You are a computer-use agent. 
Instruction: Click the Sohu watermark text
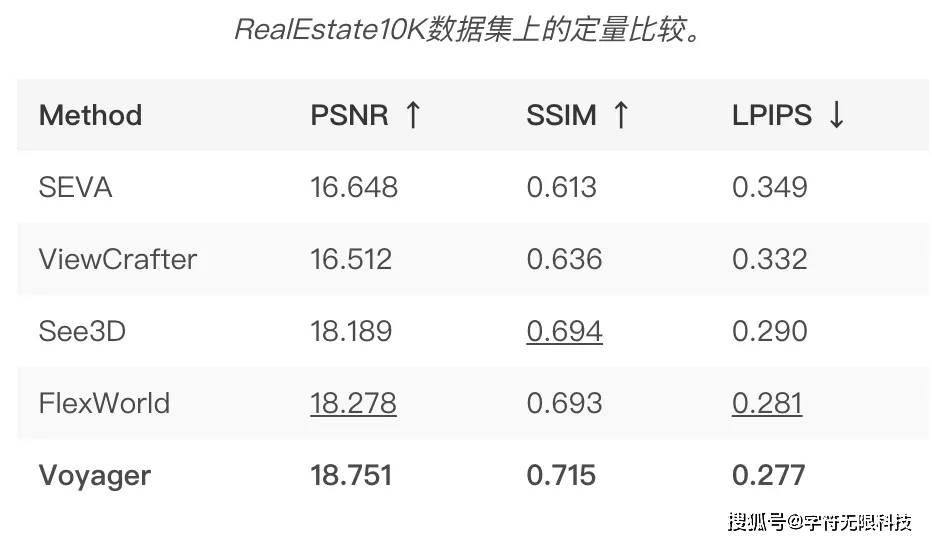coord(820,522)
